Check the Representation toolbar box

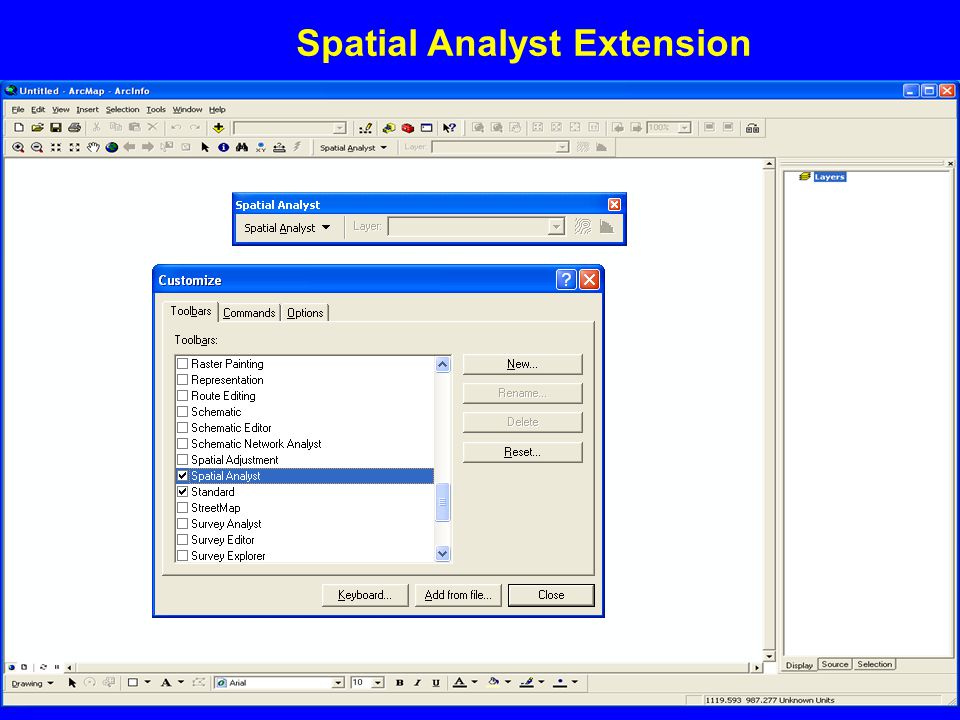(182, 380)
